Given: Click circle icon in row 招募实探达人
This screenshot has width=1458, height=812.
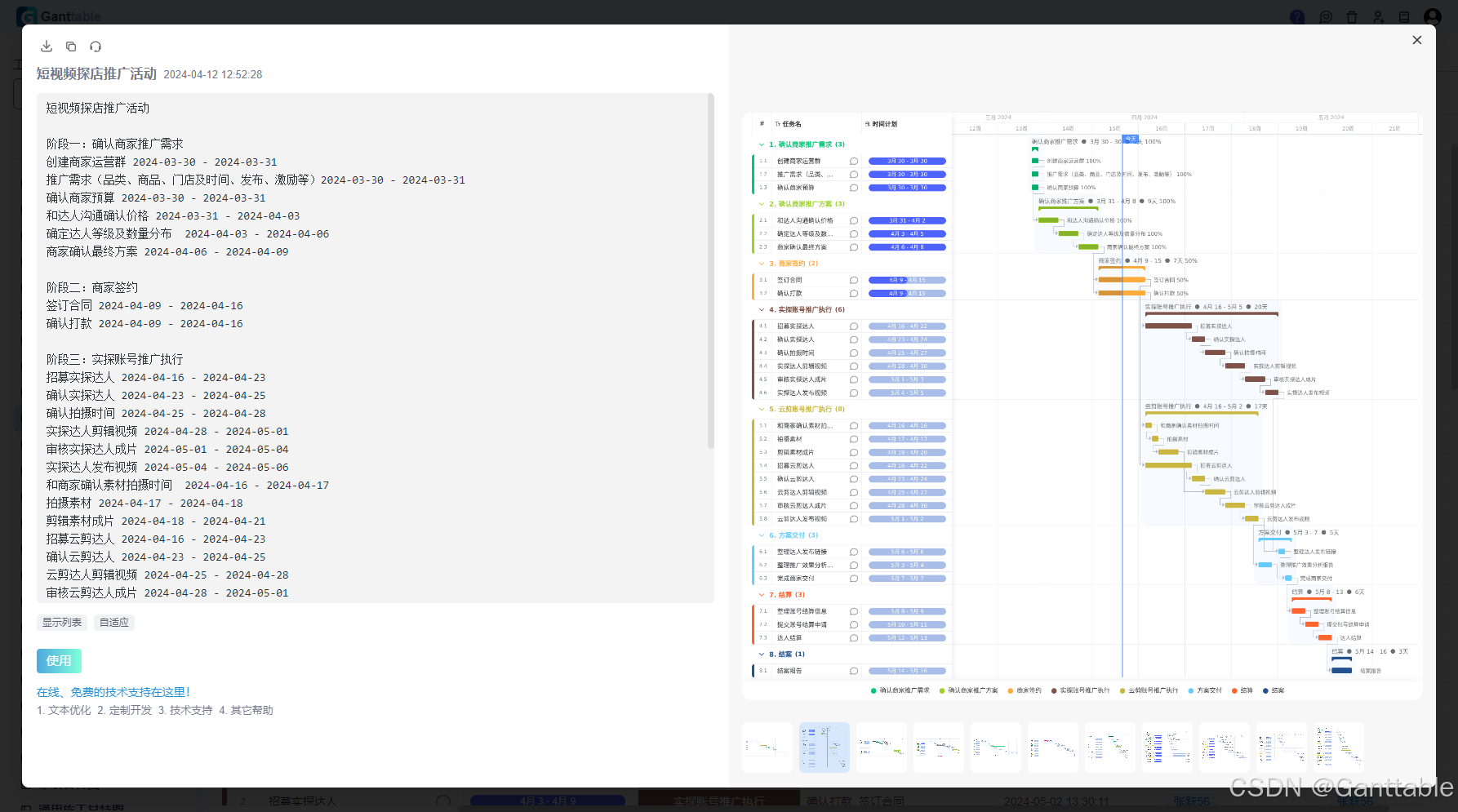Looking at the screenshot, I should 854,326.
